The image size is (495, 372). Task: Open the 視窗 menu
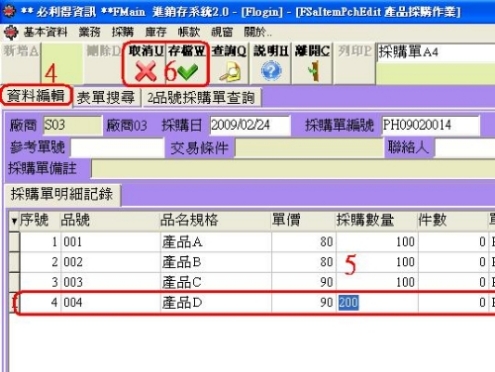pos(222,32)
